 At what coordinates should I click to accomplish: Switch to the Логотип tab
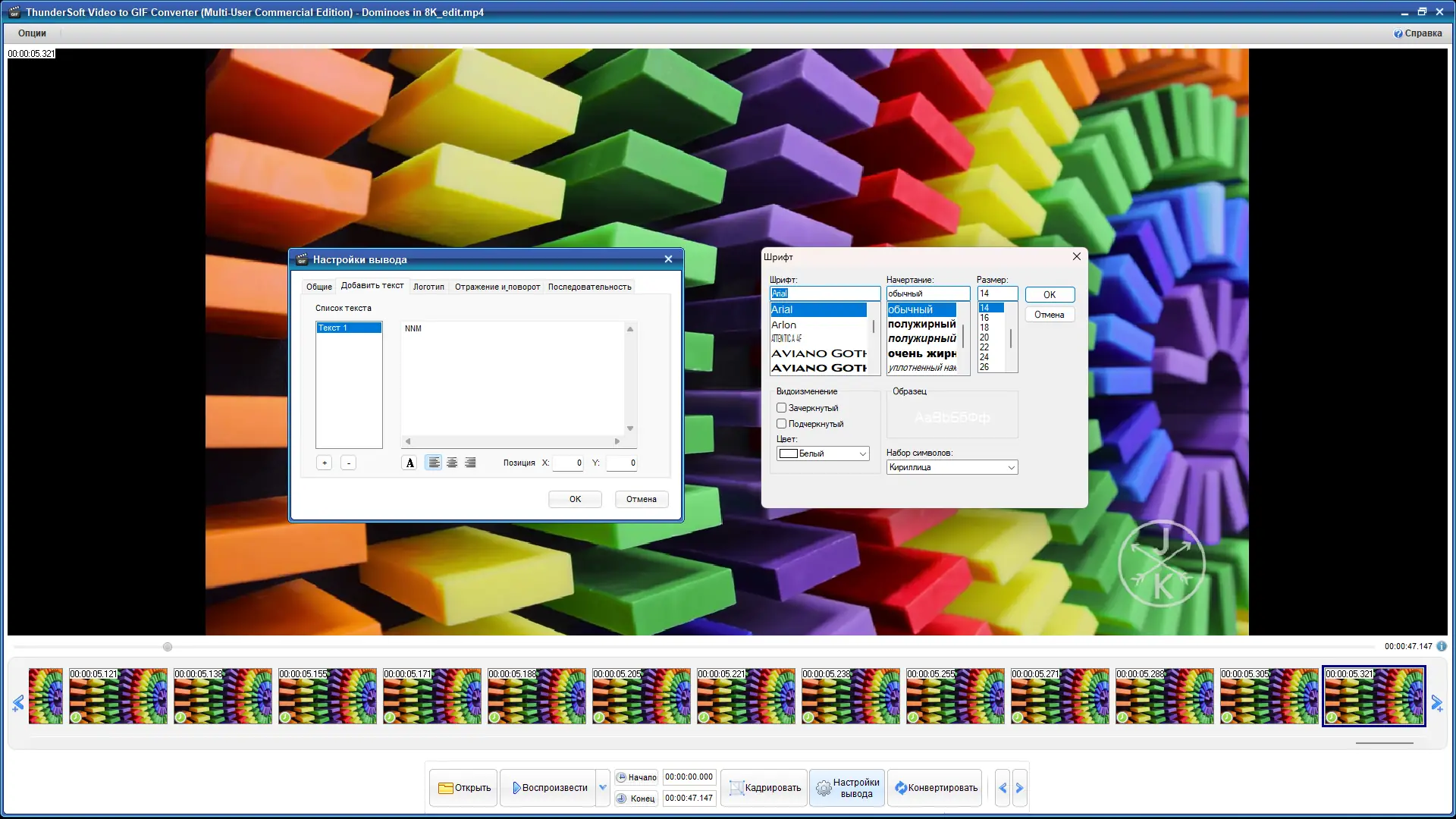click(x=428, y=287)
